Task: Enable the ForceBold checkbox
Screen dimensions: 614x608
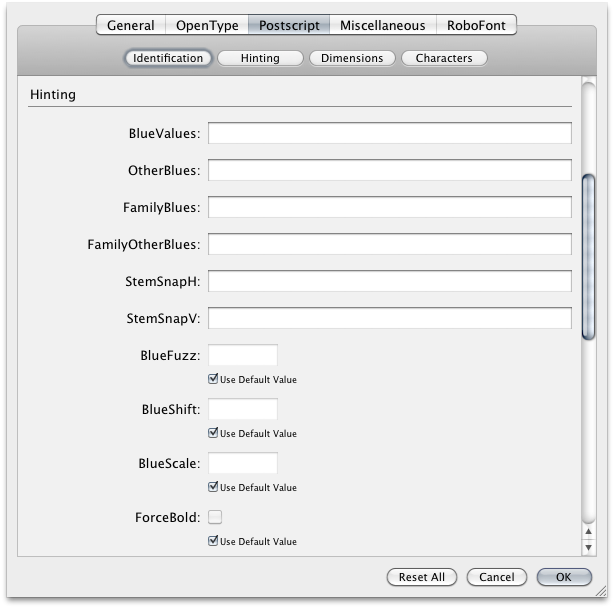Action: (x=214, y=517)
